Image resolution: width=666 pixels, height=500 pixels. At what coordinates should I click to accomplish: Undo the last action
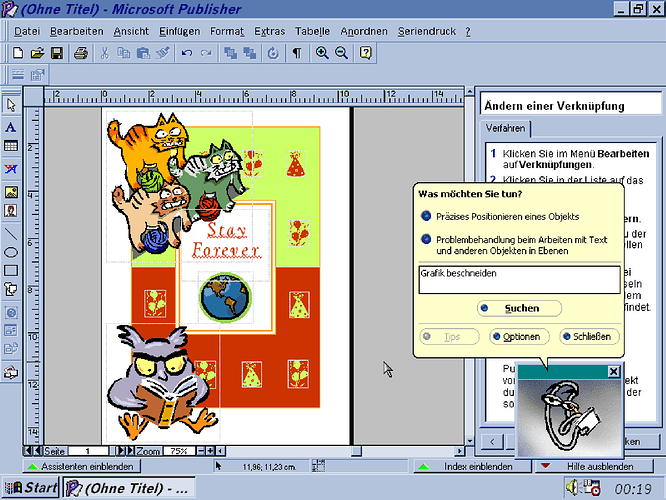(187, 53)
